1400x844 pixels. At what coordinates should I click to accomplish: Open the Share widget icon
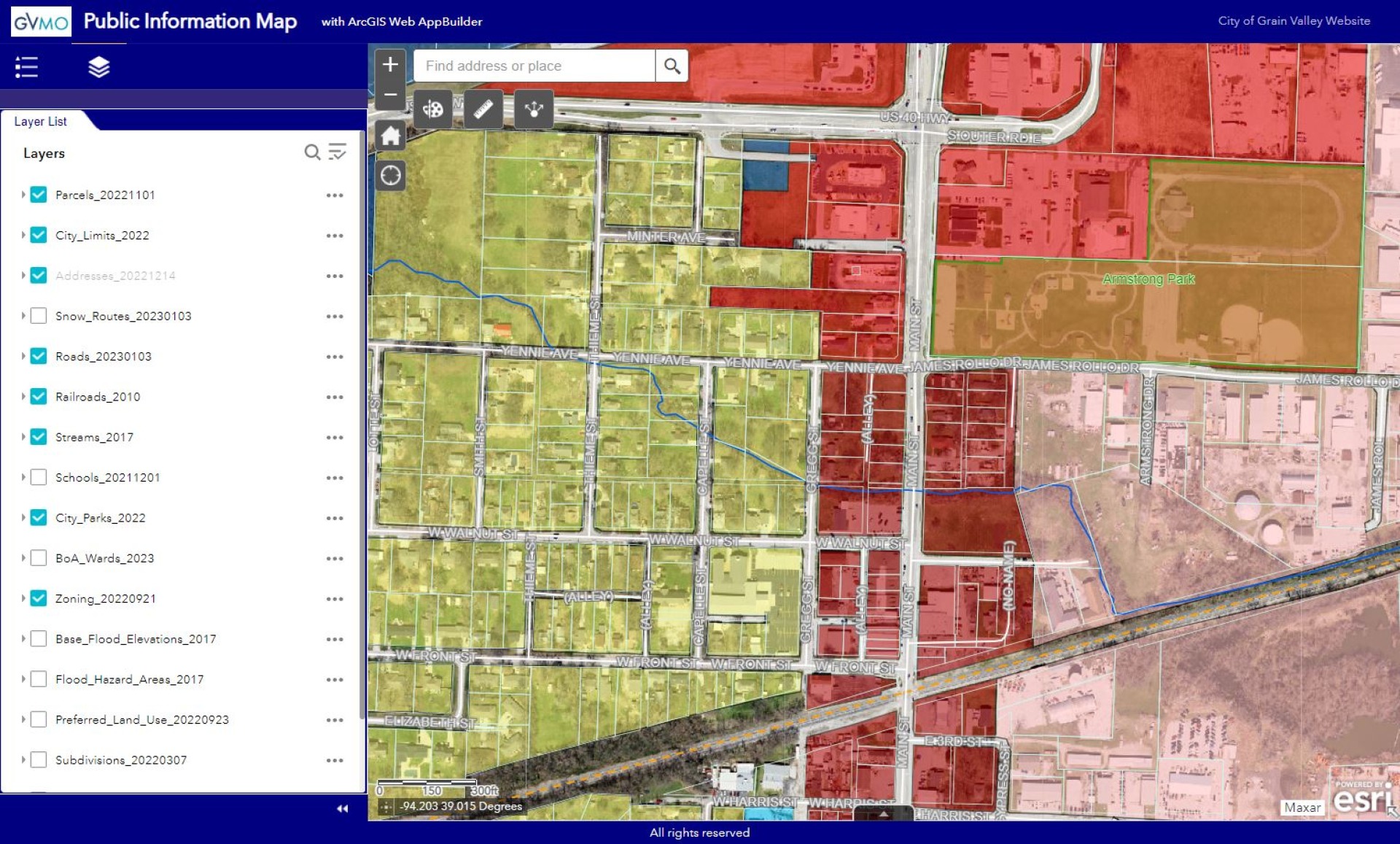534,109
